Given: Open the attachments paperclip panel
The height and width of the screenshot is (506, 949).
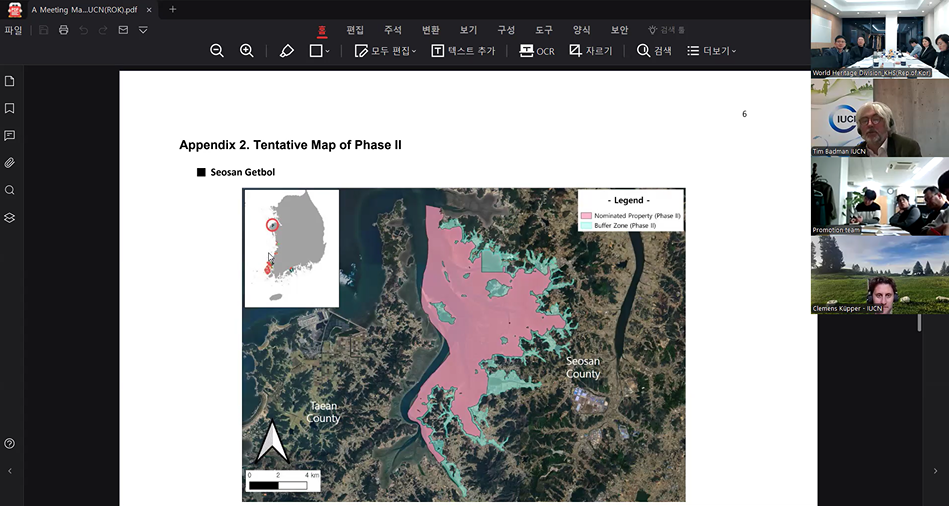Looking at the screenshot, I should click(x=10, y=162).
